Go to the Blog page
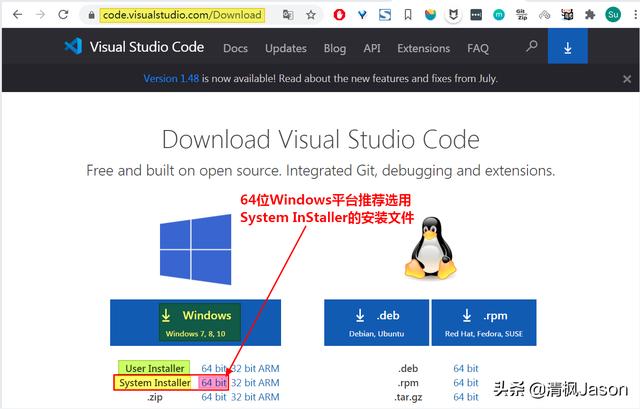This screenshot has height=409, width=640. tap(335, 48)
